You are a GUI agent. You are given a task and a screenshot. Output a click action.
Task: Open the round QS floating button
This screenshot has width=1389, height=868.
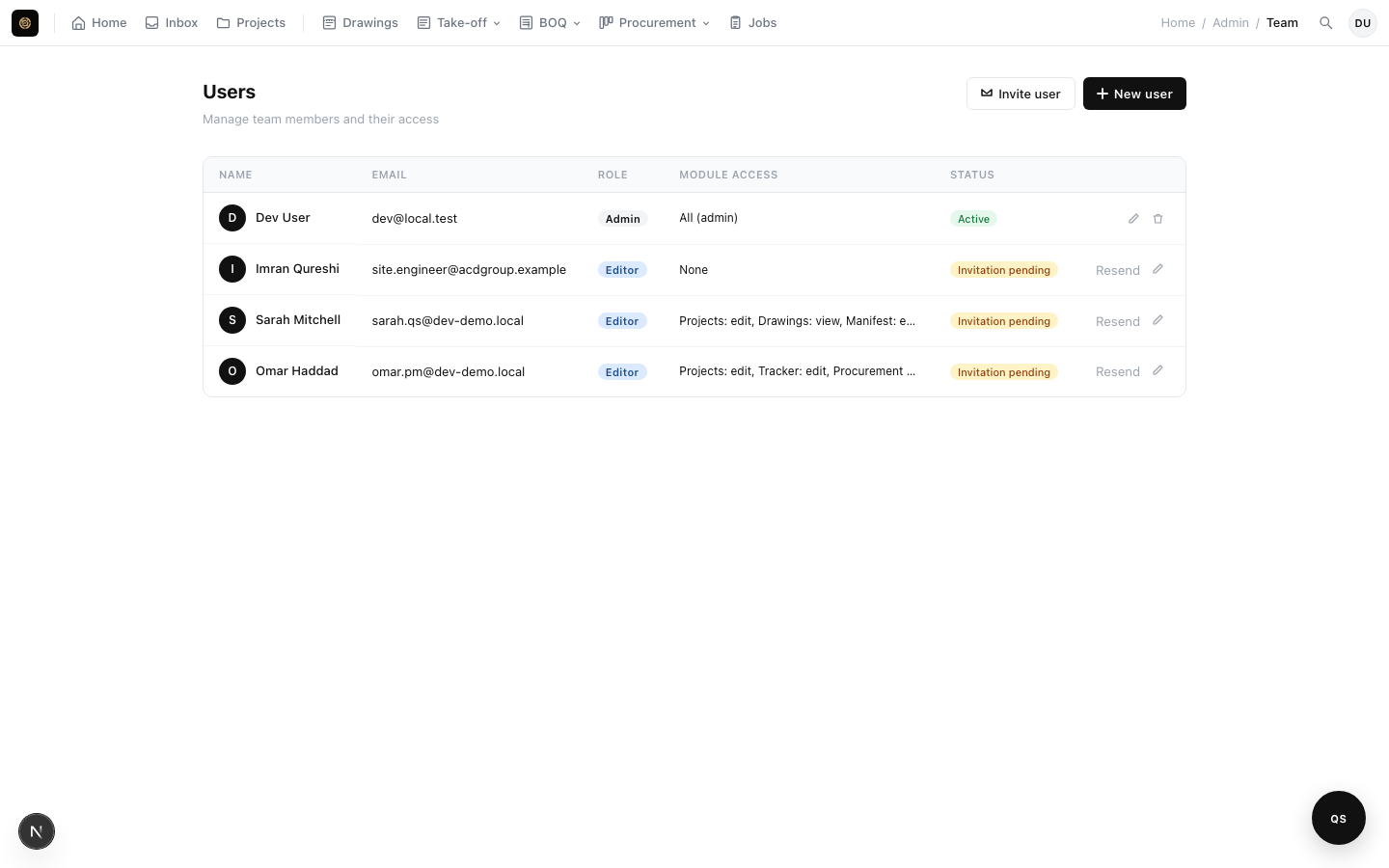1339,818
